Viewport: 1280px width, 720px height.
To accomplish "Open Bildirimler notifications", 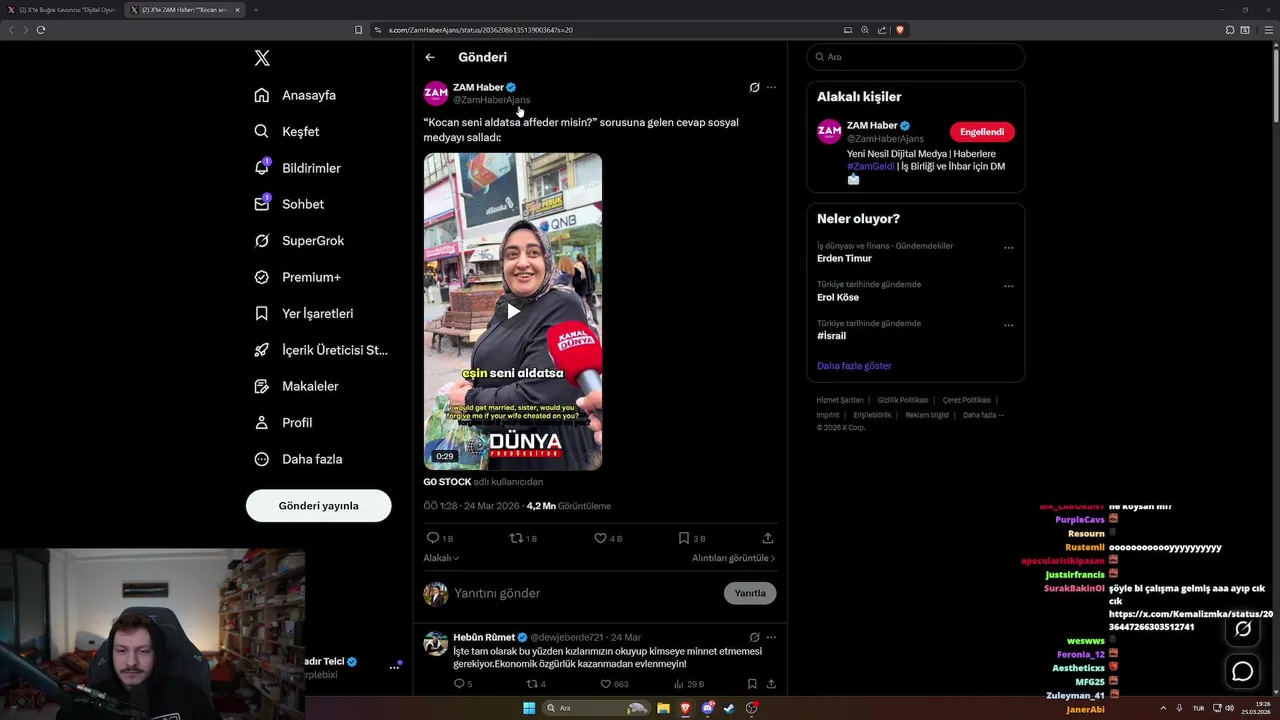I will (x=297, y=168).
